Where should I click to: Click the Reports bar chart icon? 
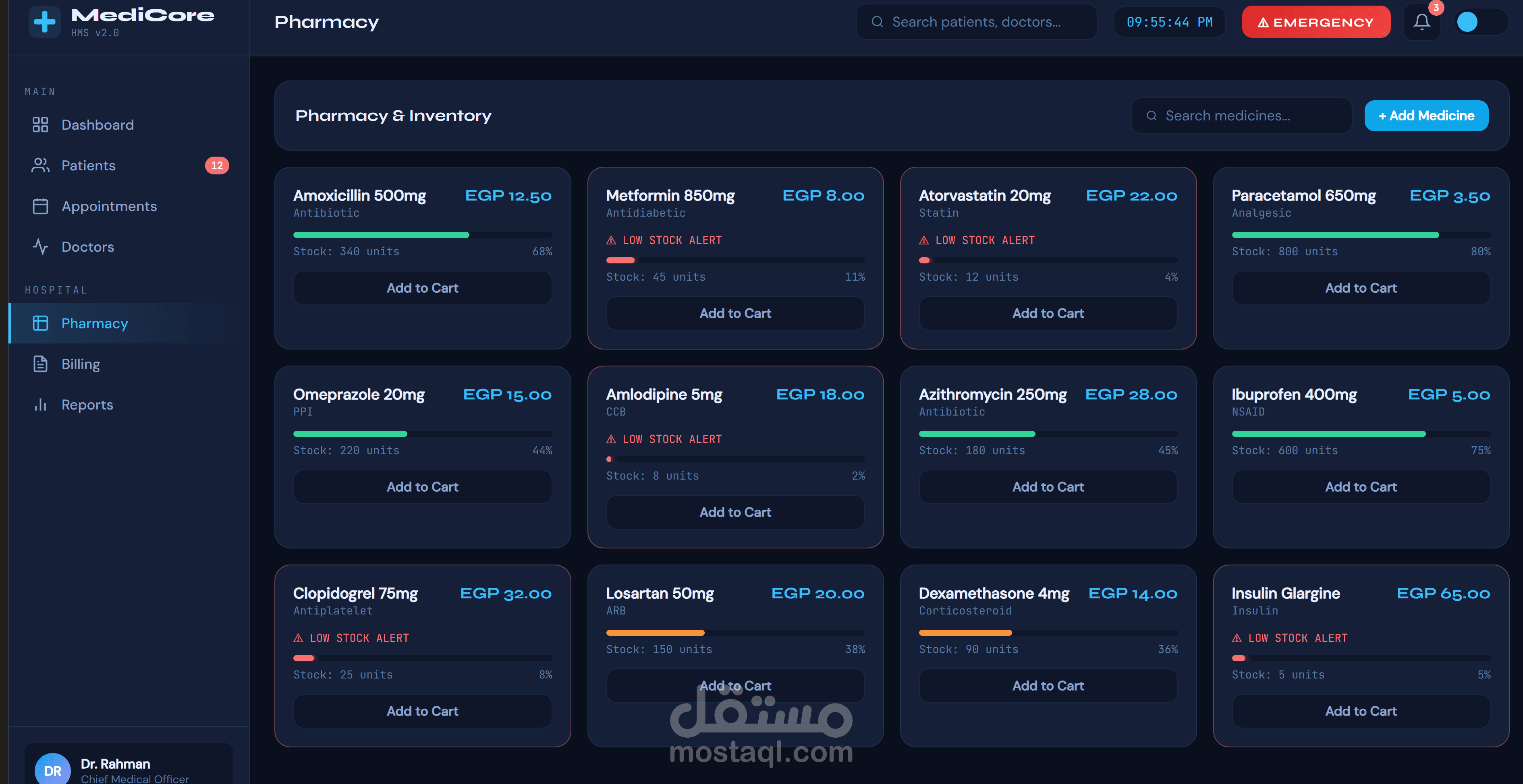point(40,405)
